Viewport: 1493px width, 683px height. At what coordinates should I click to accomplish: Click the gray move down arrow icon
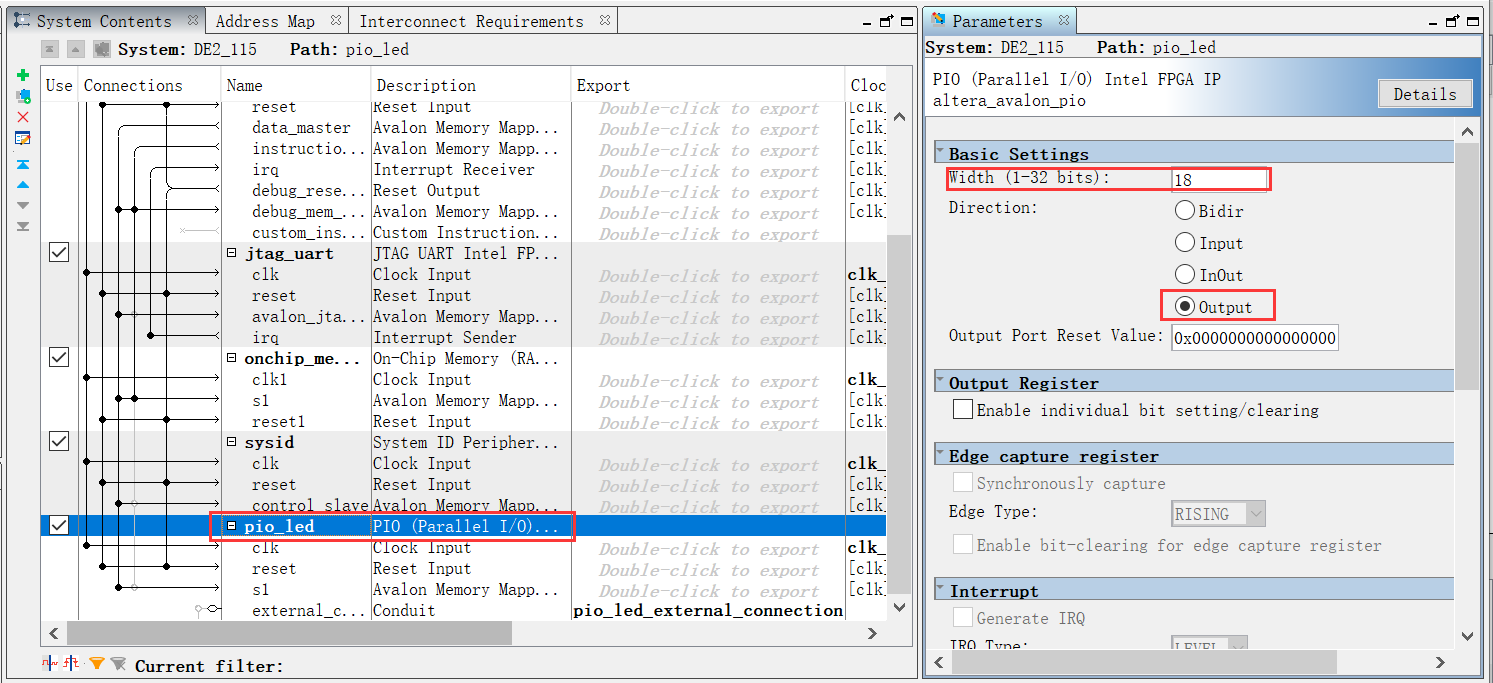coord(23,206)
